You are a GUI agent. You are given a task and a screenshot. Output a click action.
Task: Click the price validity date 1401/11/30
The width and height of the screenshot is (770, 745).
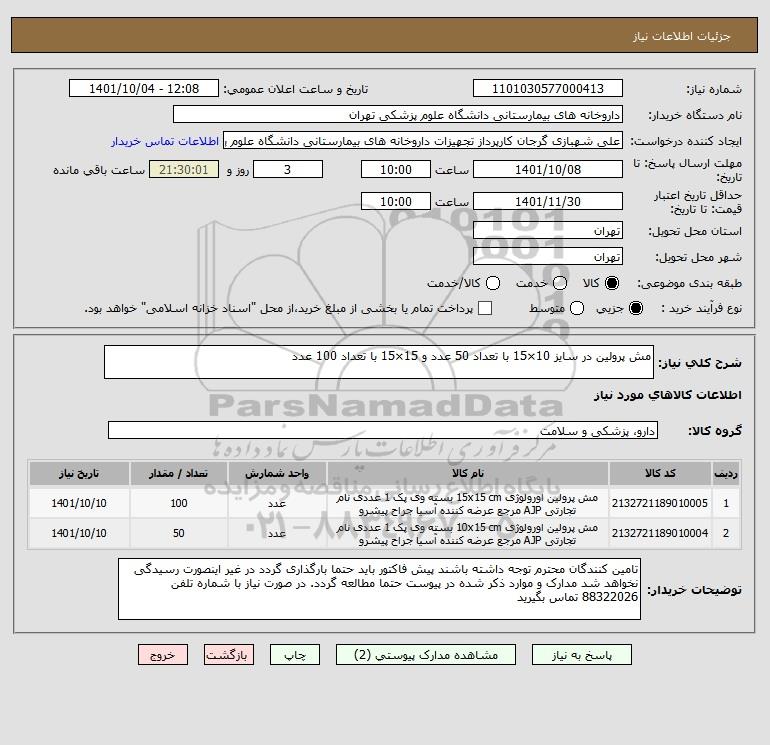[x=548, y=201]
